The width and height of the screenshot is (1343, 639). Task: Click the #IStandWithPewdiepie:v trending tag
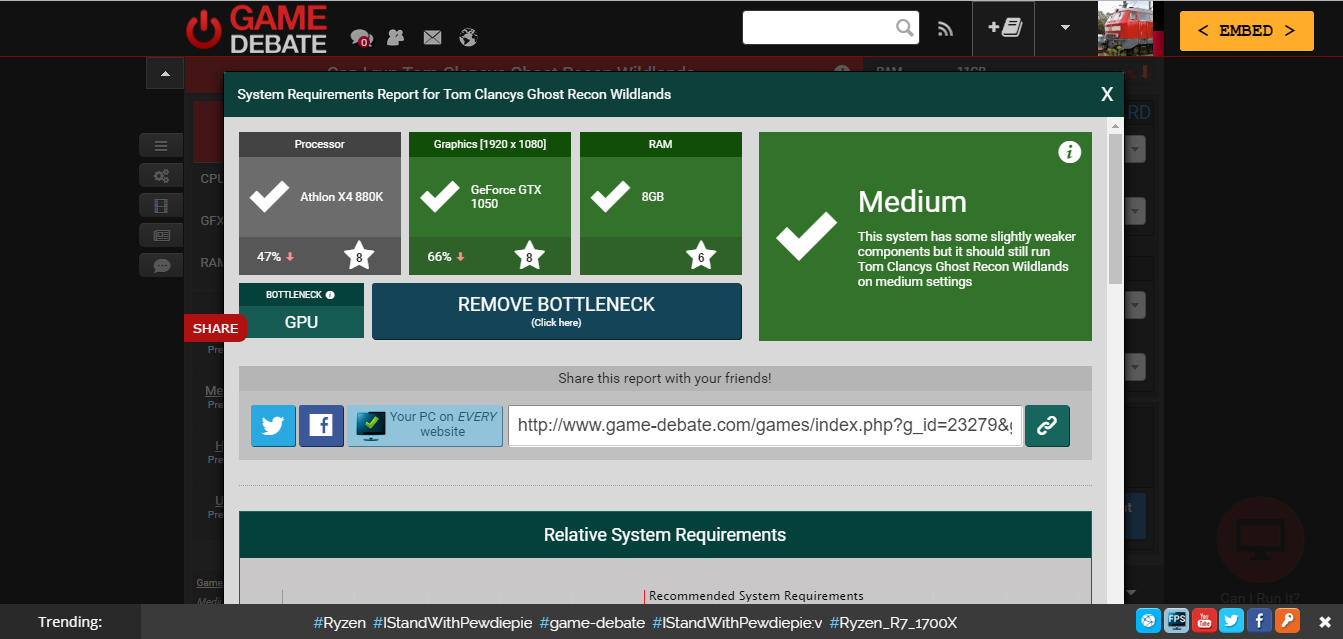tap(738, 623)
